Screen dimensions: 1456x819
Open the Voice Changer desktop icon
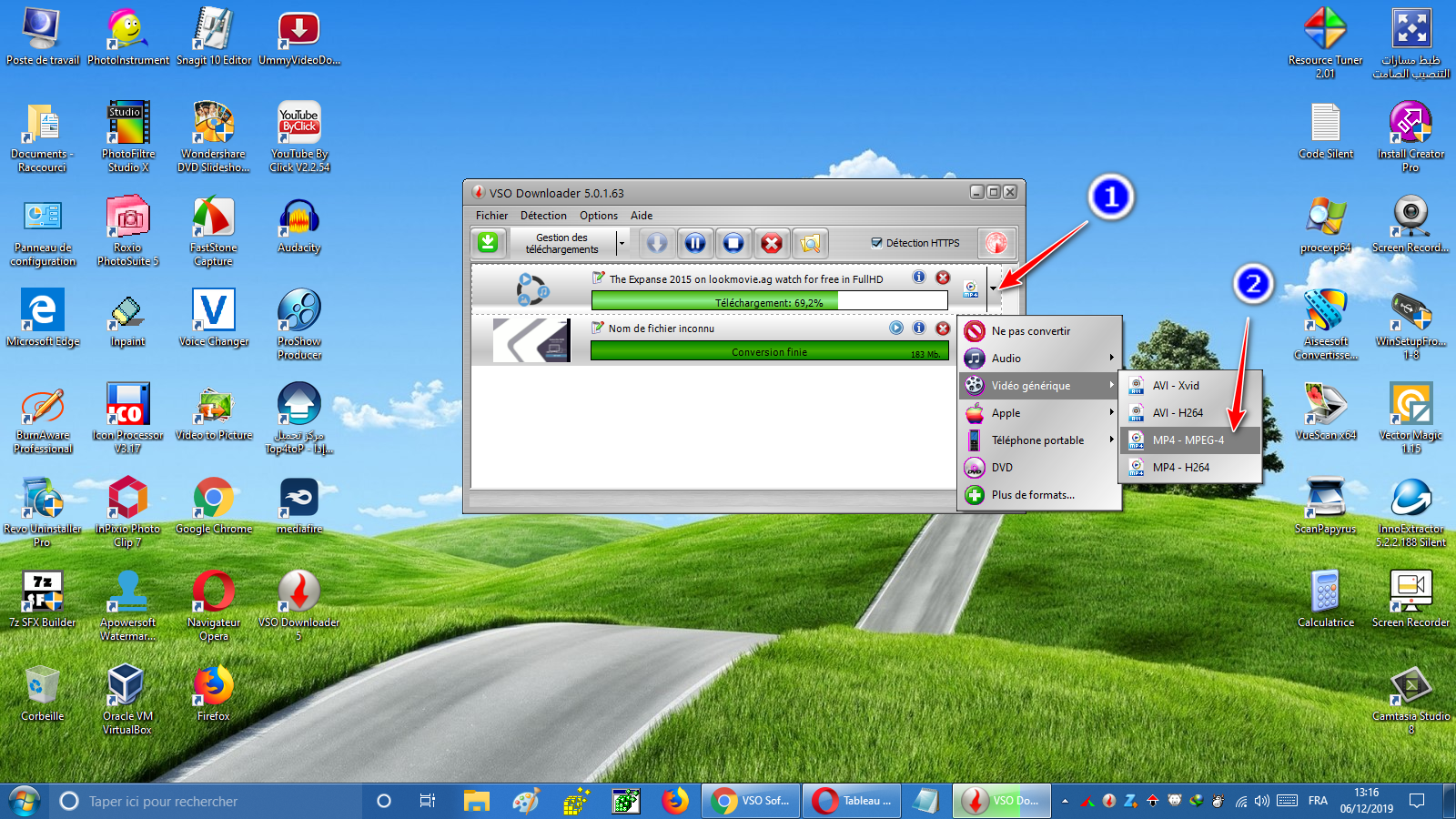point(214,318)
